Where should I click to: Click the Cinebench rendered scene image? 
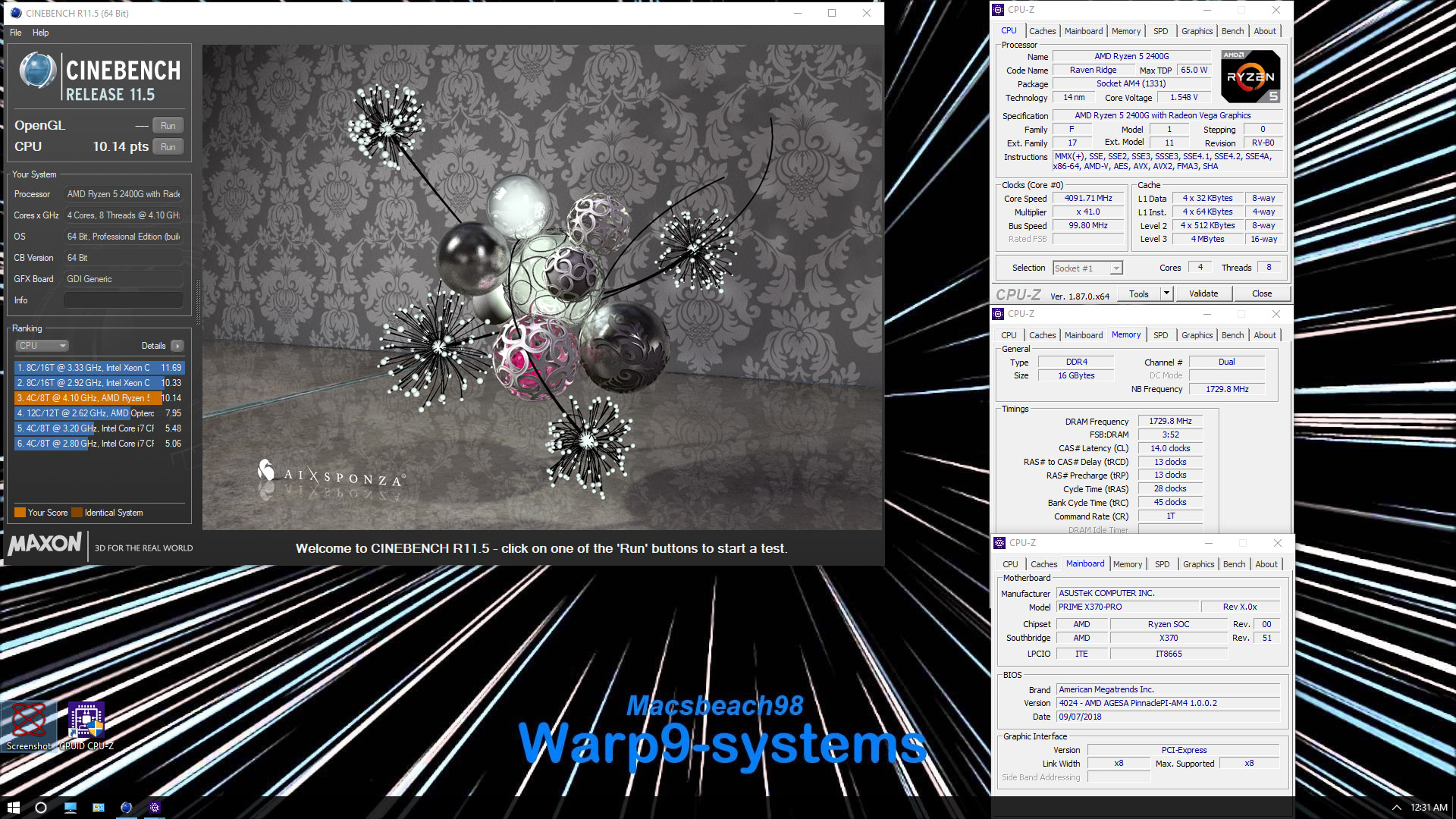coord(542,287)
